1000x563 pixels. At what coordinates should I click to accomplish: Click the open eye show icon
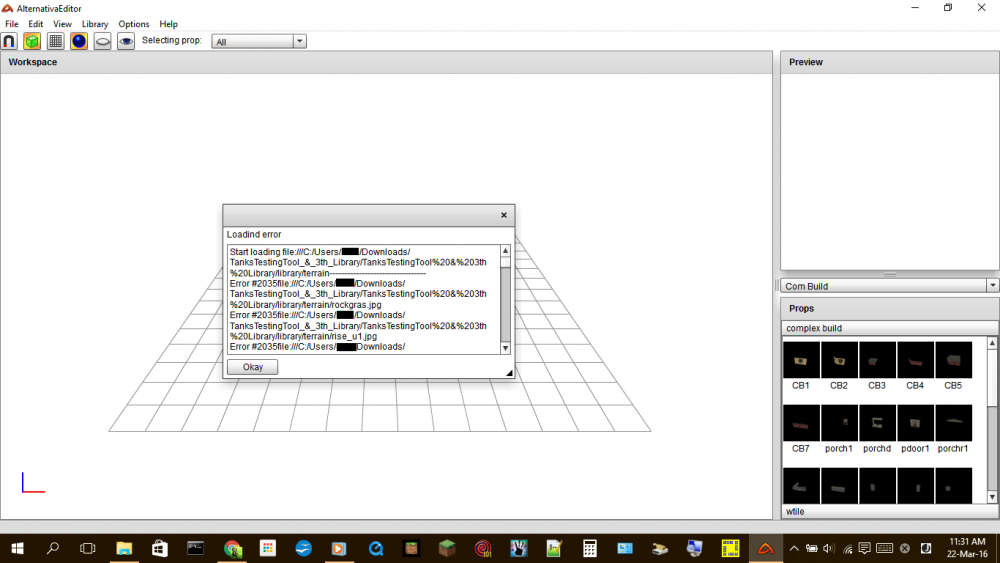126,41
